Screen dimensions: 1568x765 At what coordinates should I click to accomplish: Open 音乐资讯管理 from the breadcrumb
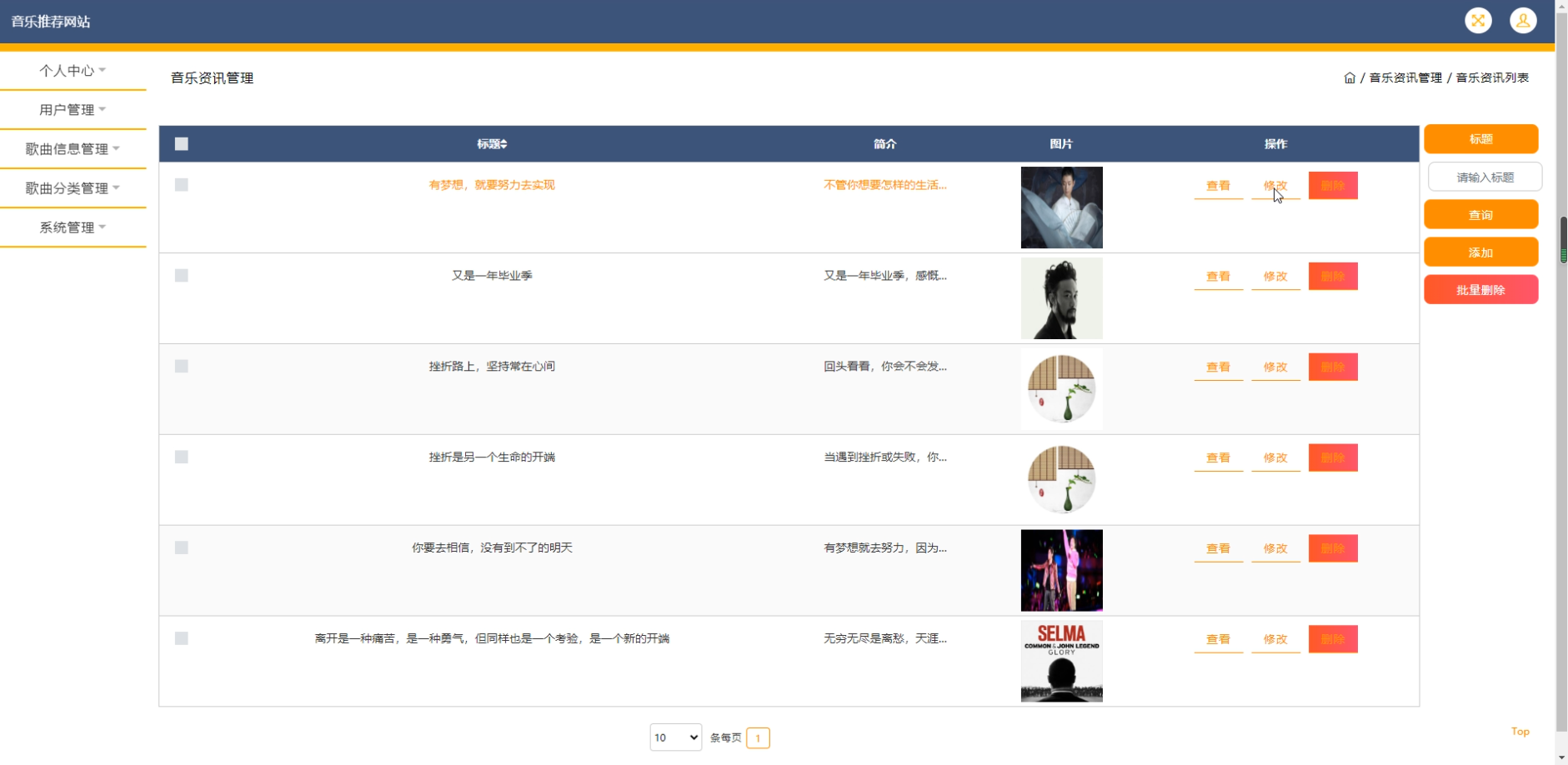coord(1405,77)
